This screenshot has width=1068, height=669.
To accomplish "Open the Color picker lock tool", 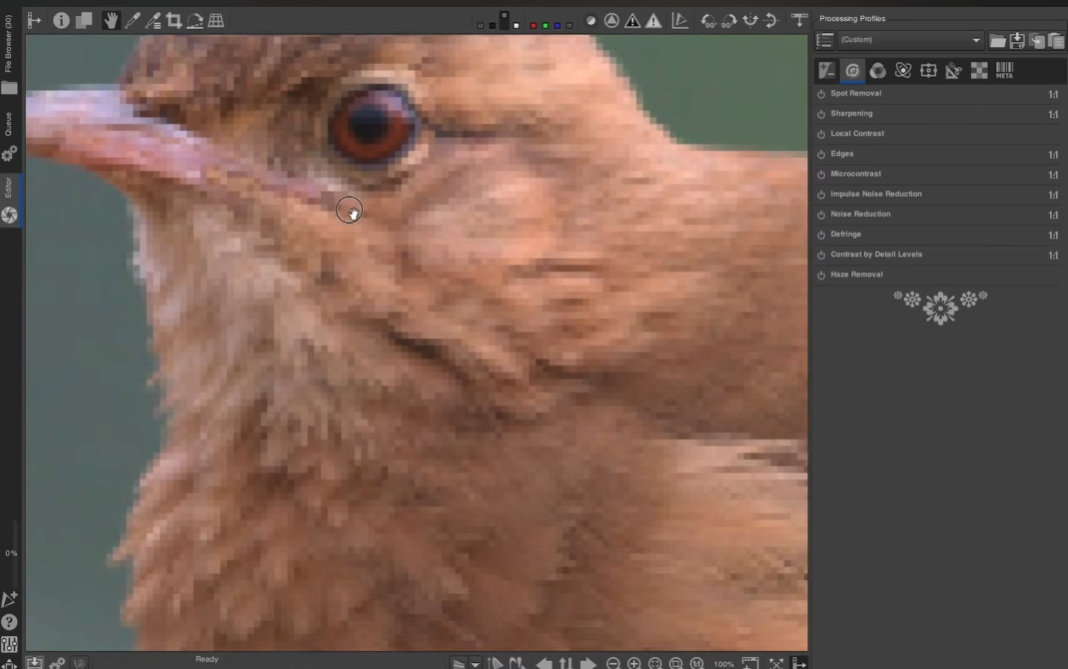I will tap(153, 20).
